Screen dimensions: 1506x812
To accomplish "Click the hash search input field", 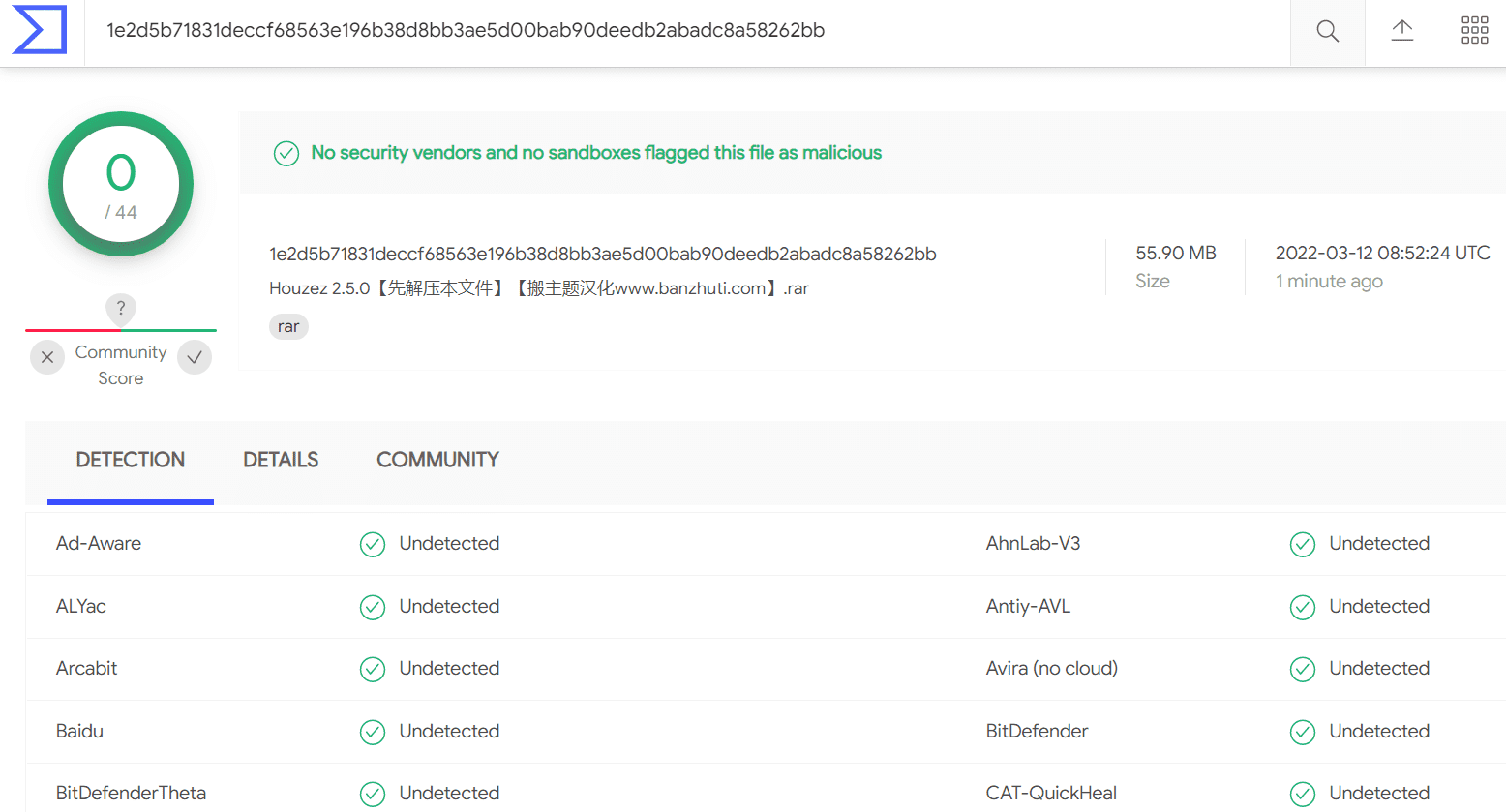I will (x=687, y=31).
